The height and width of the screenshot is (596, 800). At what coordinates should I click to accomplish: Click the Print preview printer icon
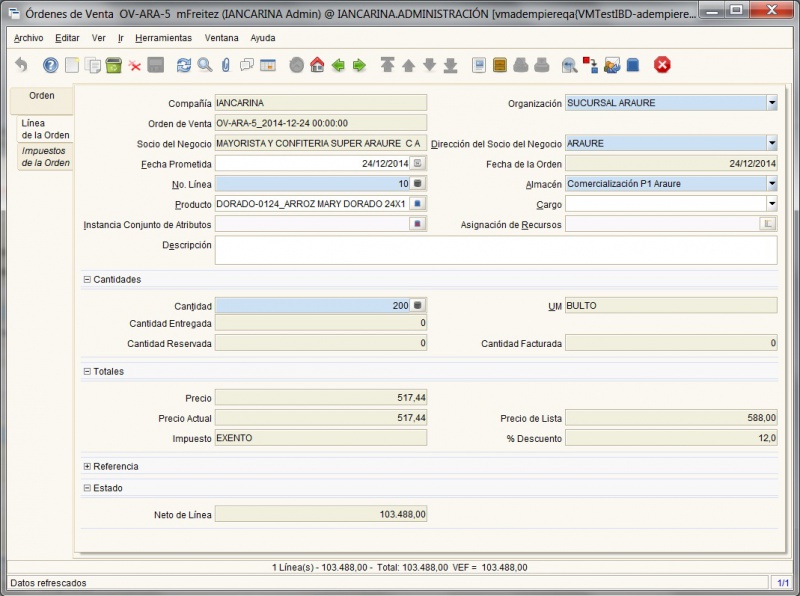[x=521, y=65]
